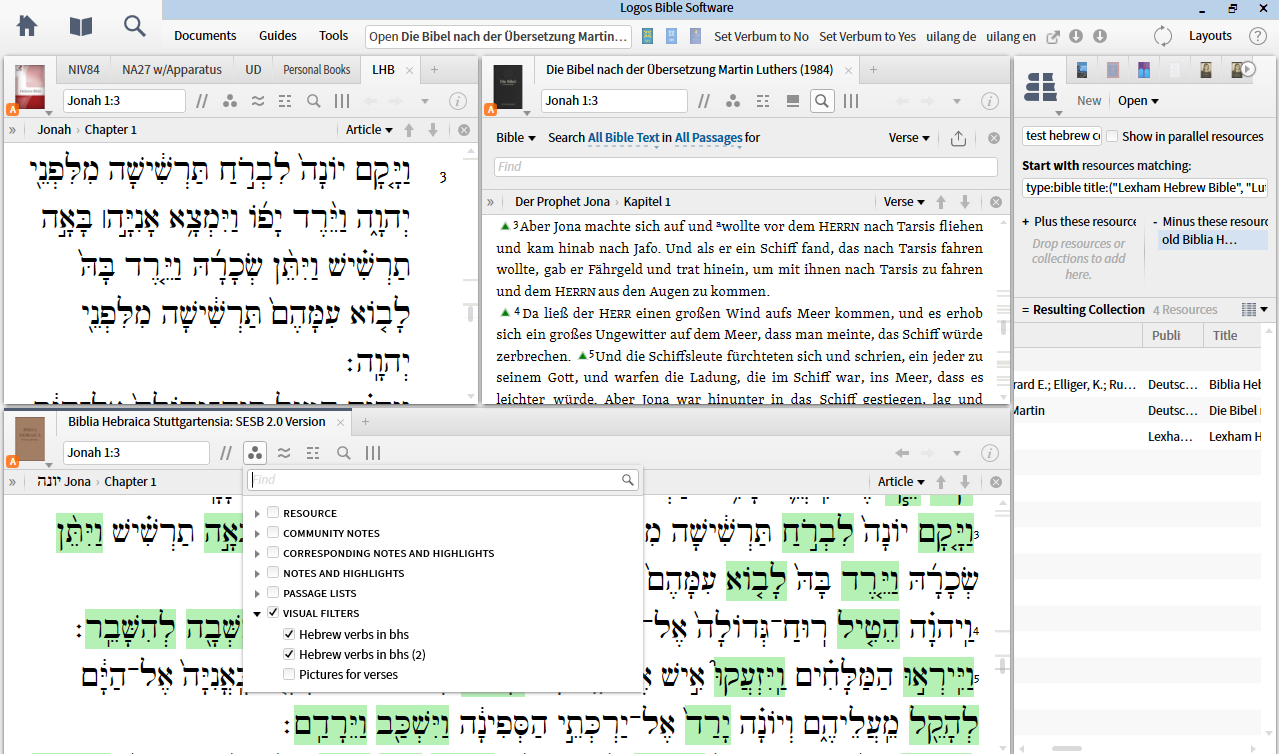Click the export icon in Bible search bar
Image resolution: width=1279 pixels, height=754 pixels.
[x=958, y=138]
